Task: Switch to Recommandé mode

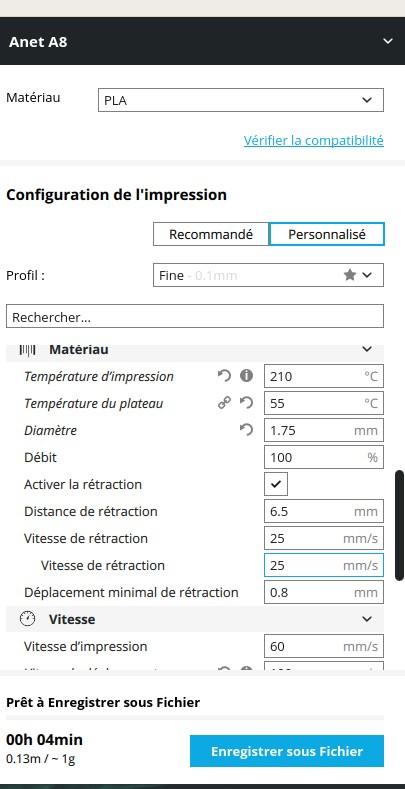Action: click(x=211, y=234)
